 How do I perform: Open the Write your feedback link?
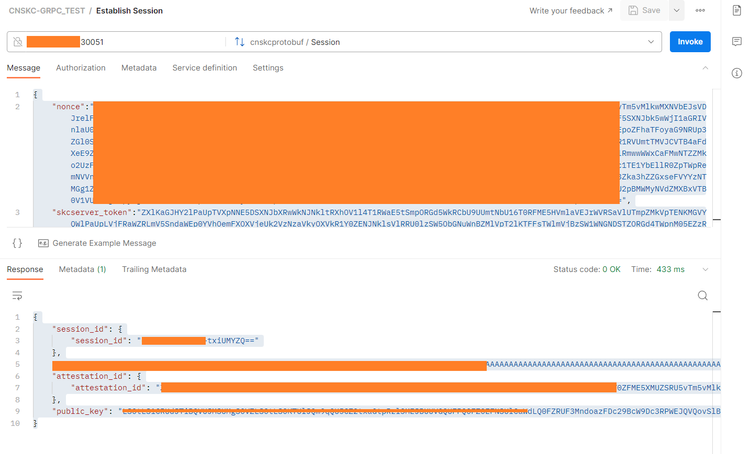point(572,11)
